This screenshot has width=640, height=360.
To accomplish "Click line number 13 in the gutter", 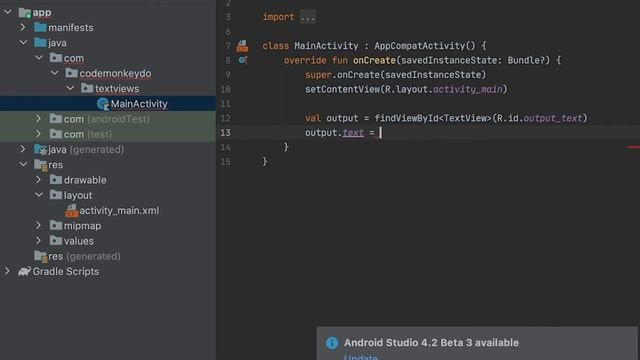I will (225, 133).
